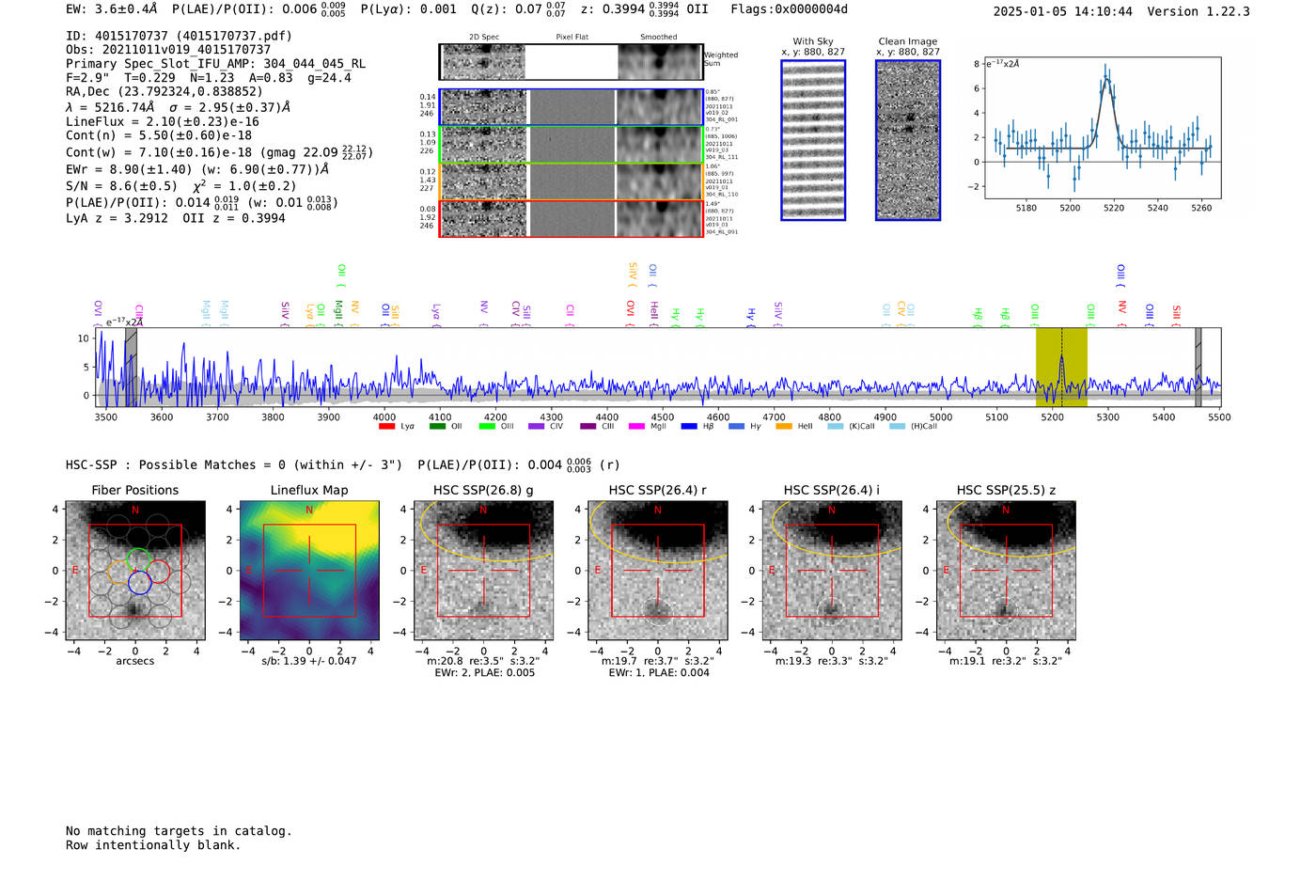Click the Obs: 20211011v019 line
Image resolution: width=1316 pixels, height=896 pixels.
(x=168, y=50)
